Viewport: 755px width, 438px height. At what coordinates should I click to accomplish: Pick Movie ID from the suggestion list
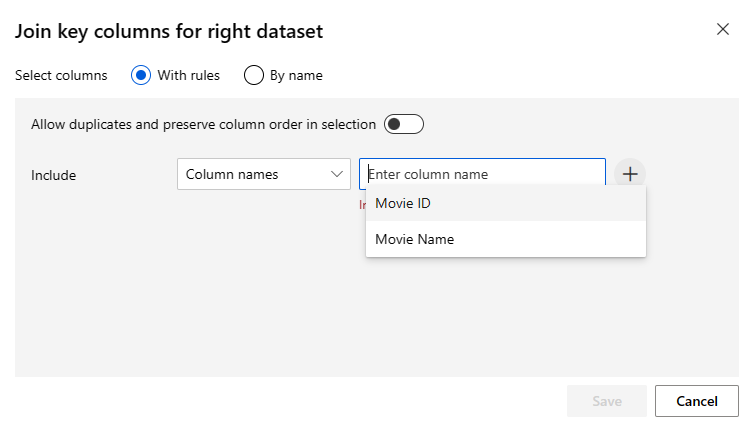coord(403,203)
